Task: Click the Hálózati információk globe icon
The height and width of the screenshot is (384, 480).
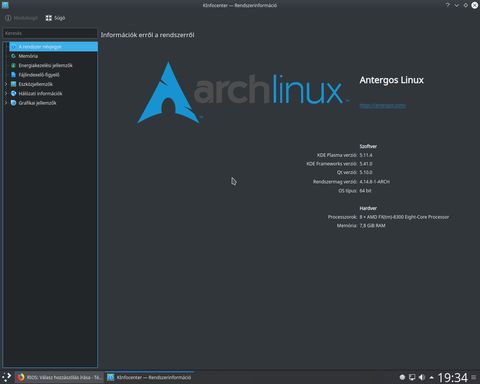Action: click(13, 93)
